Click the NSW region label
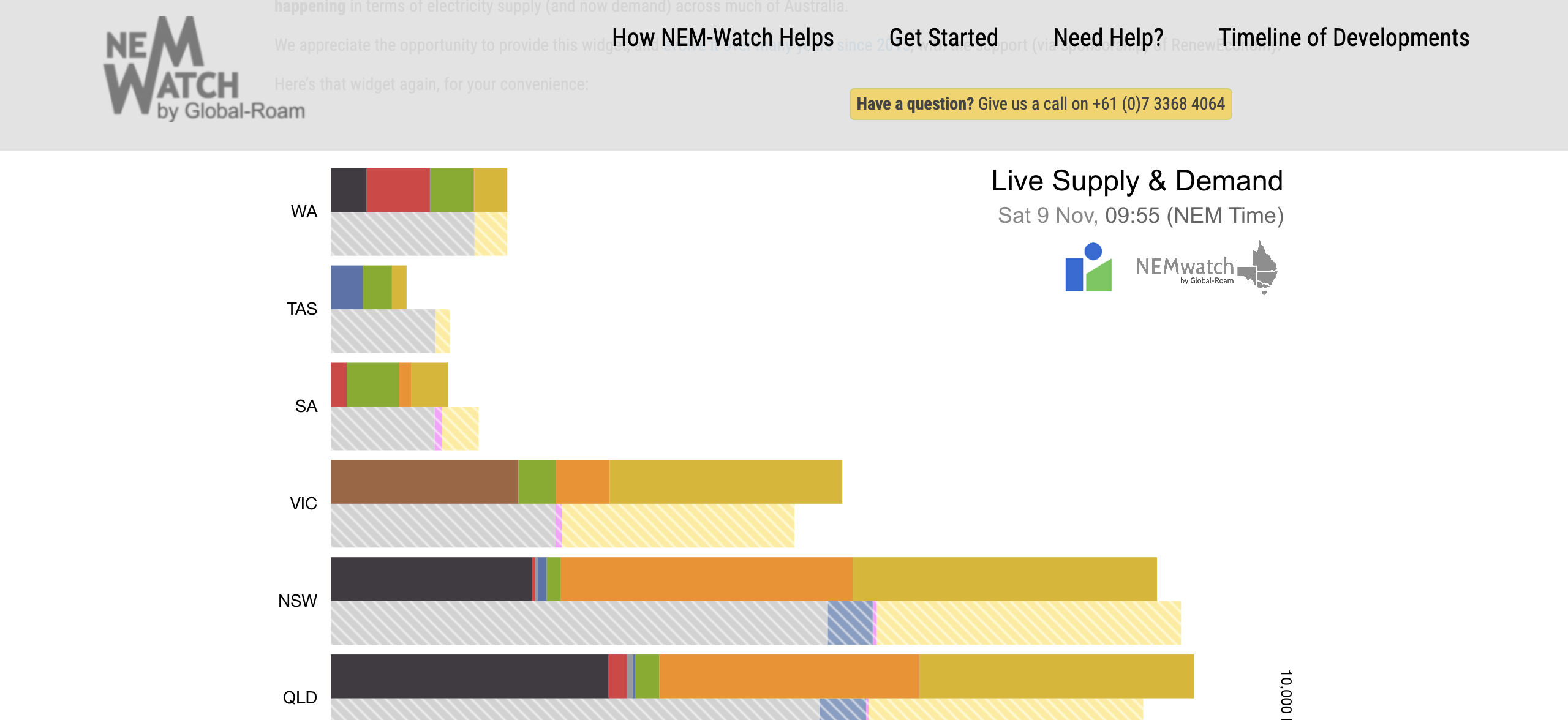 298,601
